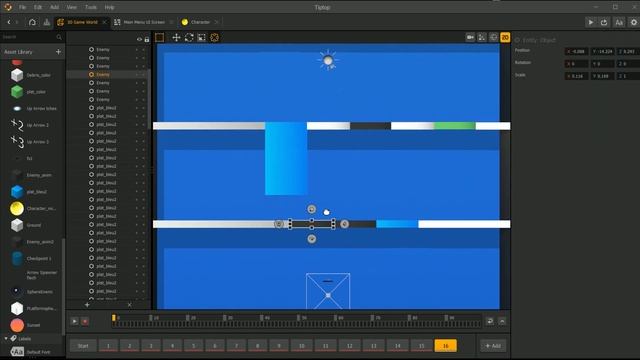Open the Help menu

pos(109,7)
